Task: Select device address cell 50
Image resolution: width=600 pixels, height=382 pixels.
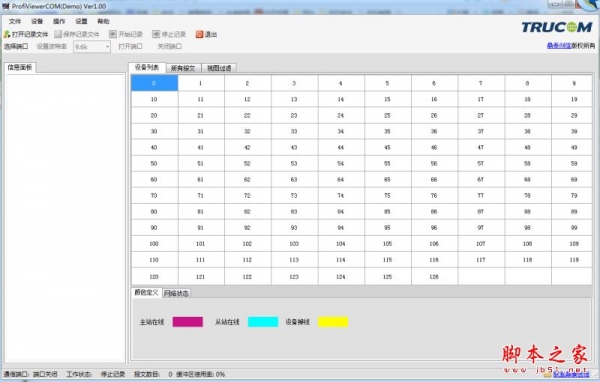Action: tap(155, 163)
